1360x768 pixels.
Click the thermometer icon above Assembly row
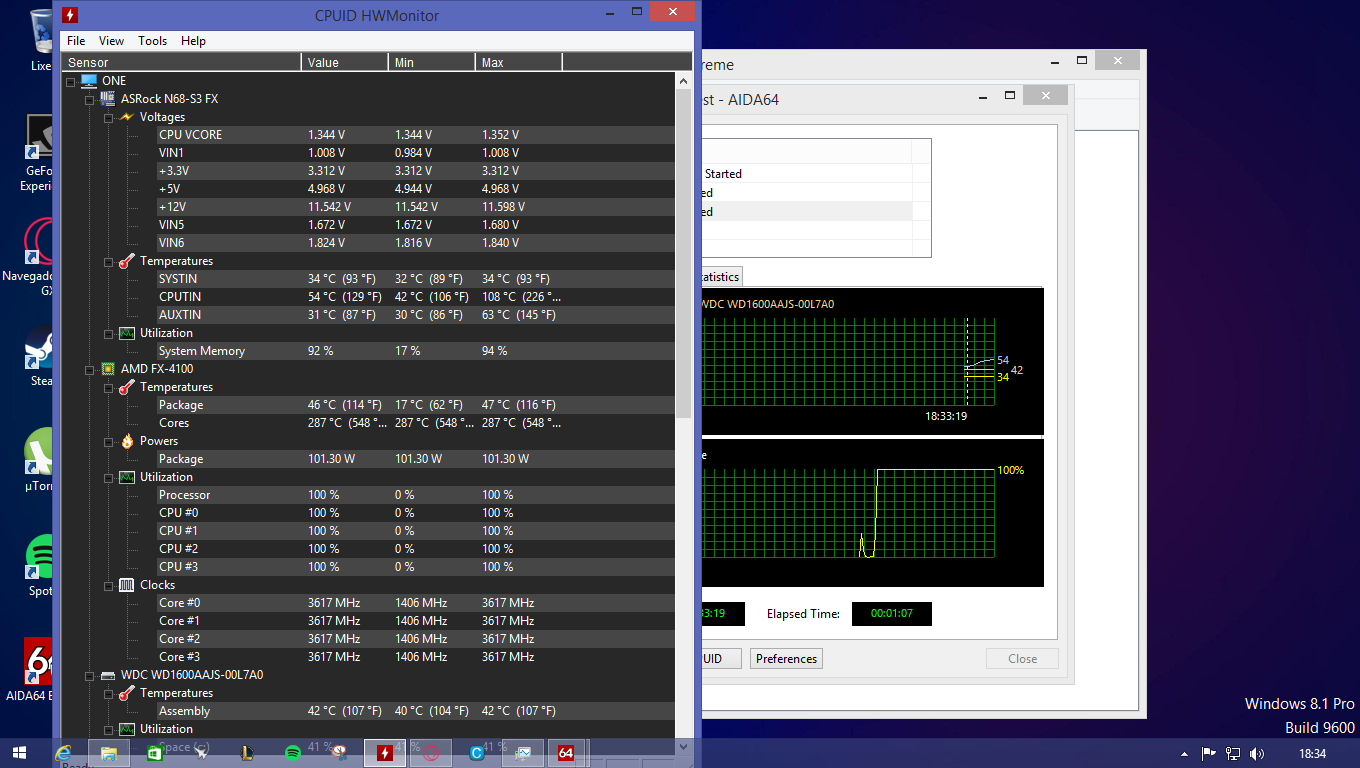pos(126,693)
